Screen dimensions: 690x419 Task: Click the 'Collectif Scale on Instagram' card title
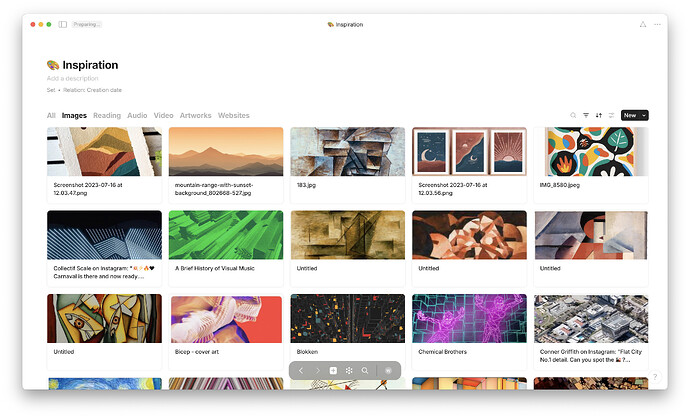[x=104, y=272]
